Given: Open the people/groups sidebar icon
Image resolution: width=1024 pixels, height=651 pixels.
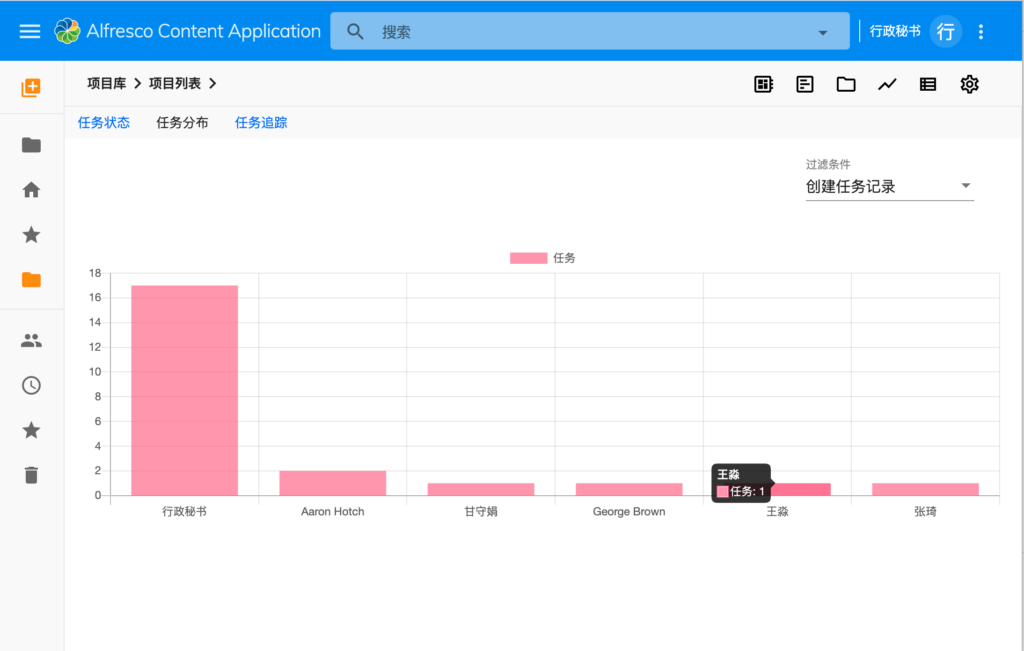Looking at the screenshot, I should 31,340.
